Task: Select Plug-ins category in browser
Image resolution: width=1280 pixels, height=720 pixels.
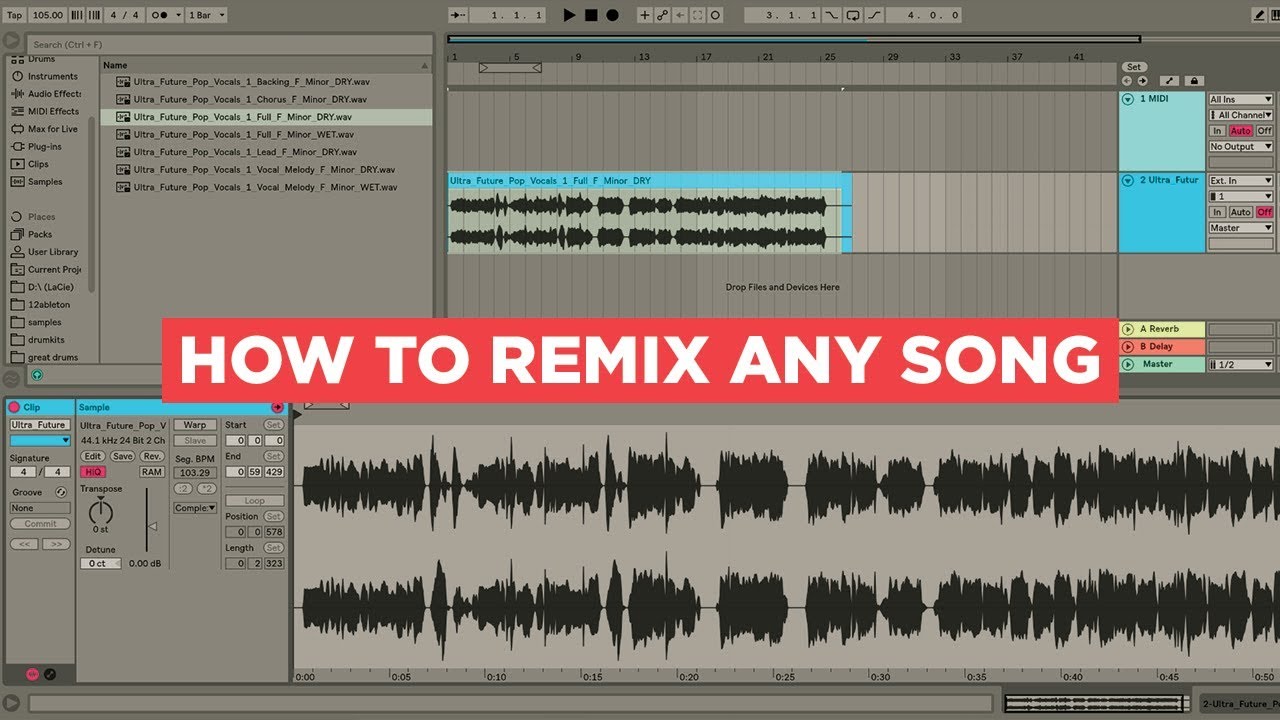Action: coord(44,146)
